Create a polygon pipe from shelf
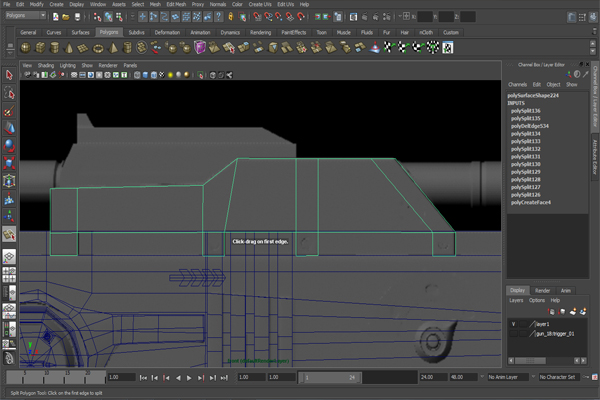This screenshot has width=600, height=400. tap(127, 48)
